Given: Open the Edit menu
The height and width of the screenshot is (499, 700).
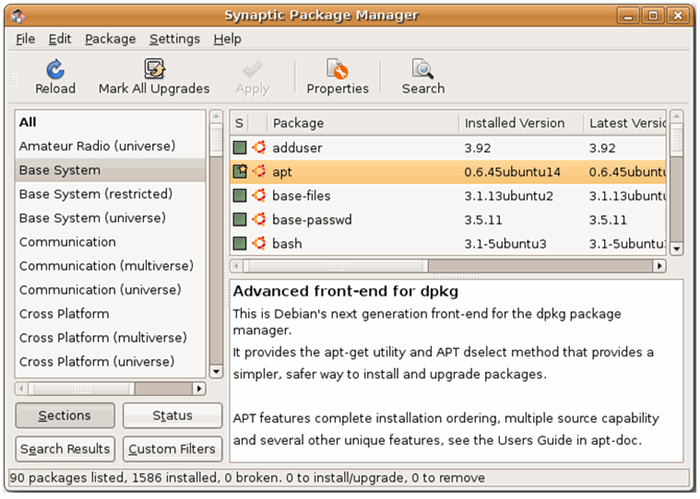Looking at the screenshot, I should [60, 39].
